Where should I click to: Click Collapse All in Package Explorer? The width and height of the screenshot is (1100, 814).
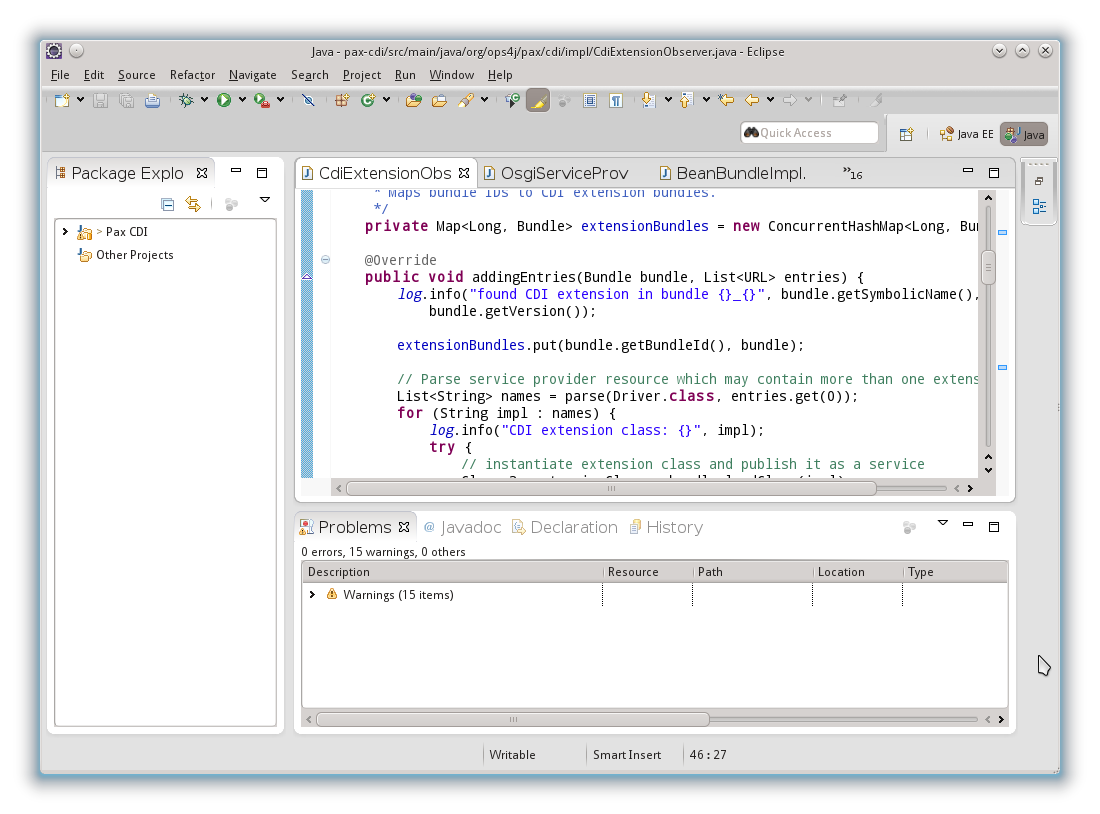click(168, 204)
